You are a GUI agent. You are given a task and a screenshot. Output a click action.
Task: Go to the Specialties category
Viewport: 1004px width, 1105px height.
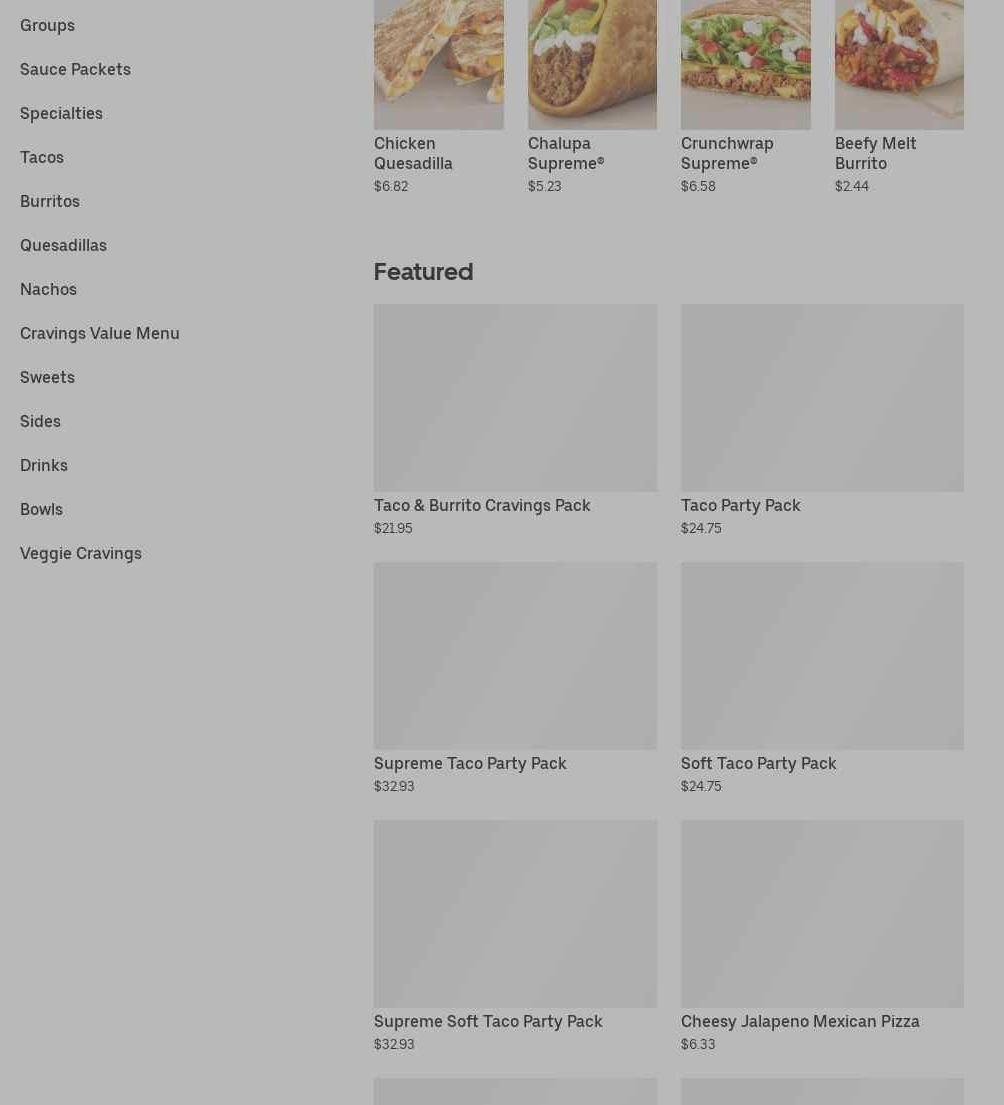(61, 113)
